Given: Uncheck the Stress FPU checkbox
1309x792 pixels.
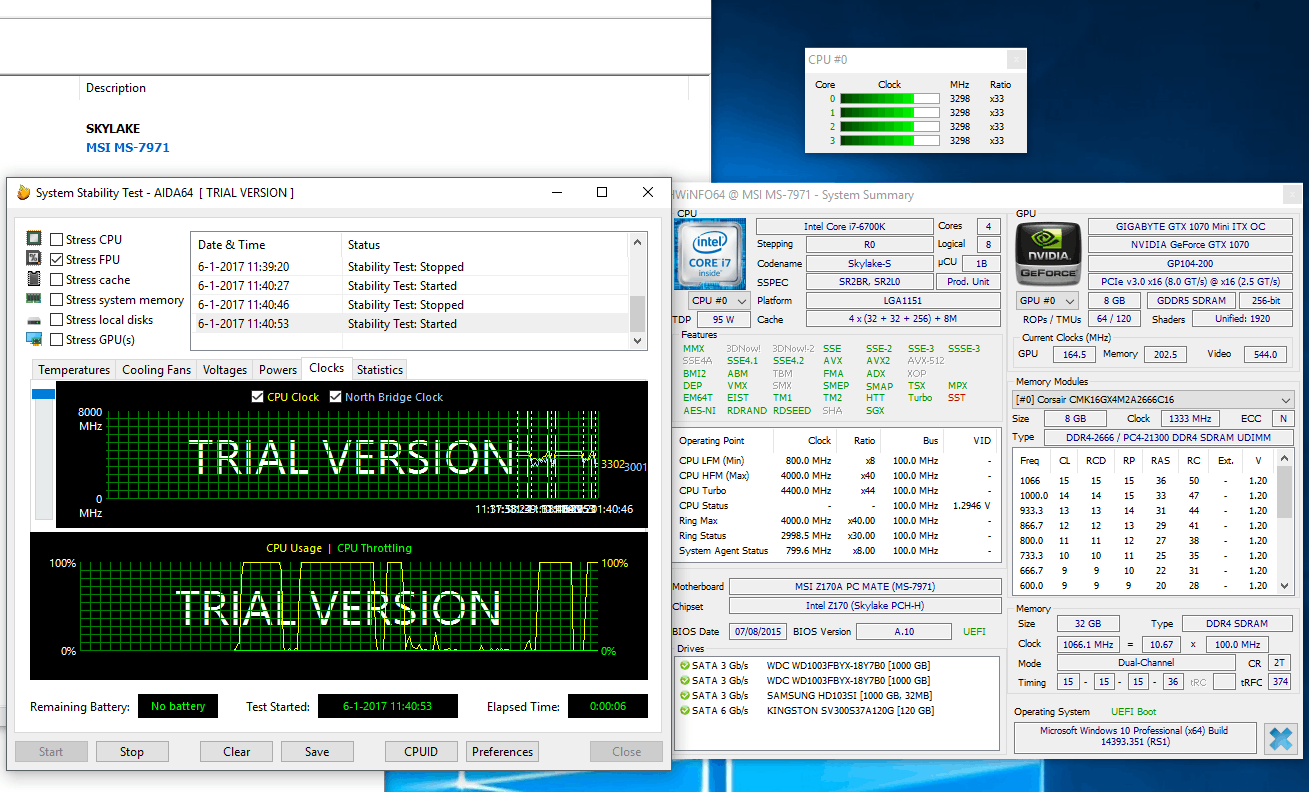Looking at the screenshot, I should click(x=57, y=260).
